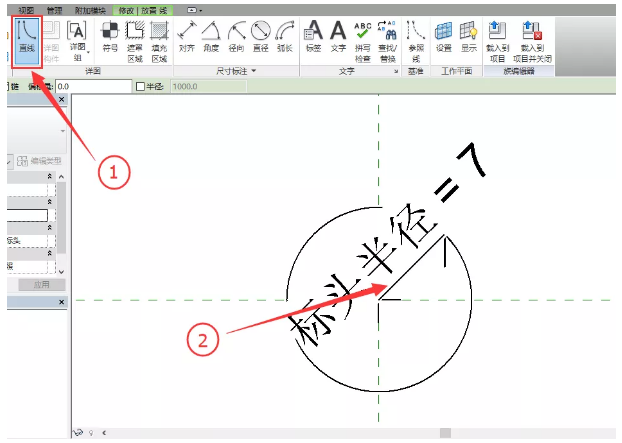Collapse the second properties group chevron
The image size is (622, 443).
point(50,202)
